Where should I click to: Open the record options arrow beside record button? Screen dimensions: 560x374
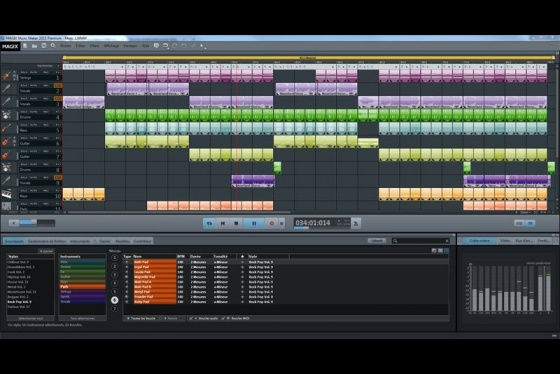click(281, 224)
